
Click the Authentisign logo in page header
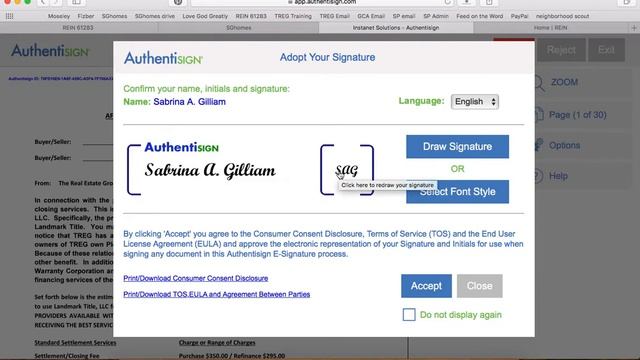[x=50, y=51]
